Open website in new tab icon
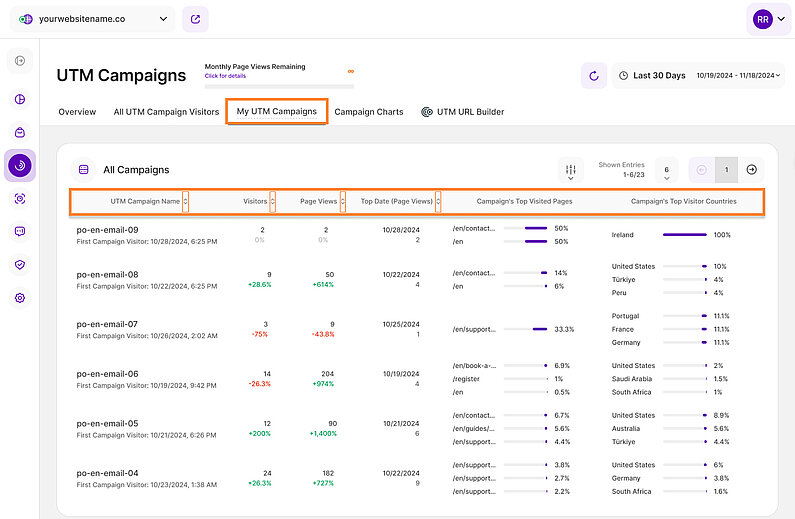The image size is (795, 519). coord(195,18)
